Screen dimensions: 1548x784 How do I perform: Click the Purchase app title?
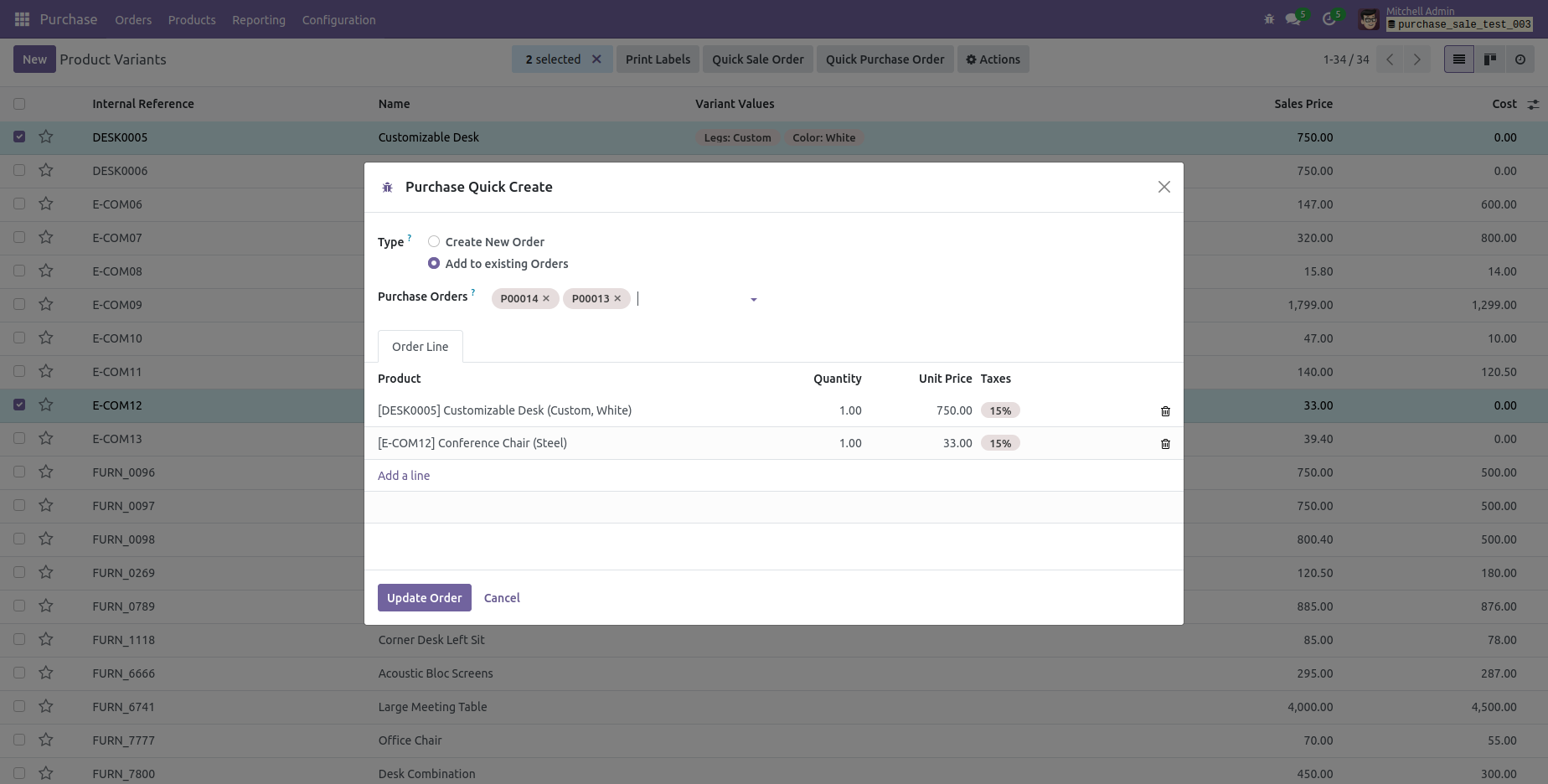coord(69,19)
